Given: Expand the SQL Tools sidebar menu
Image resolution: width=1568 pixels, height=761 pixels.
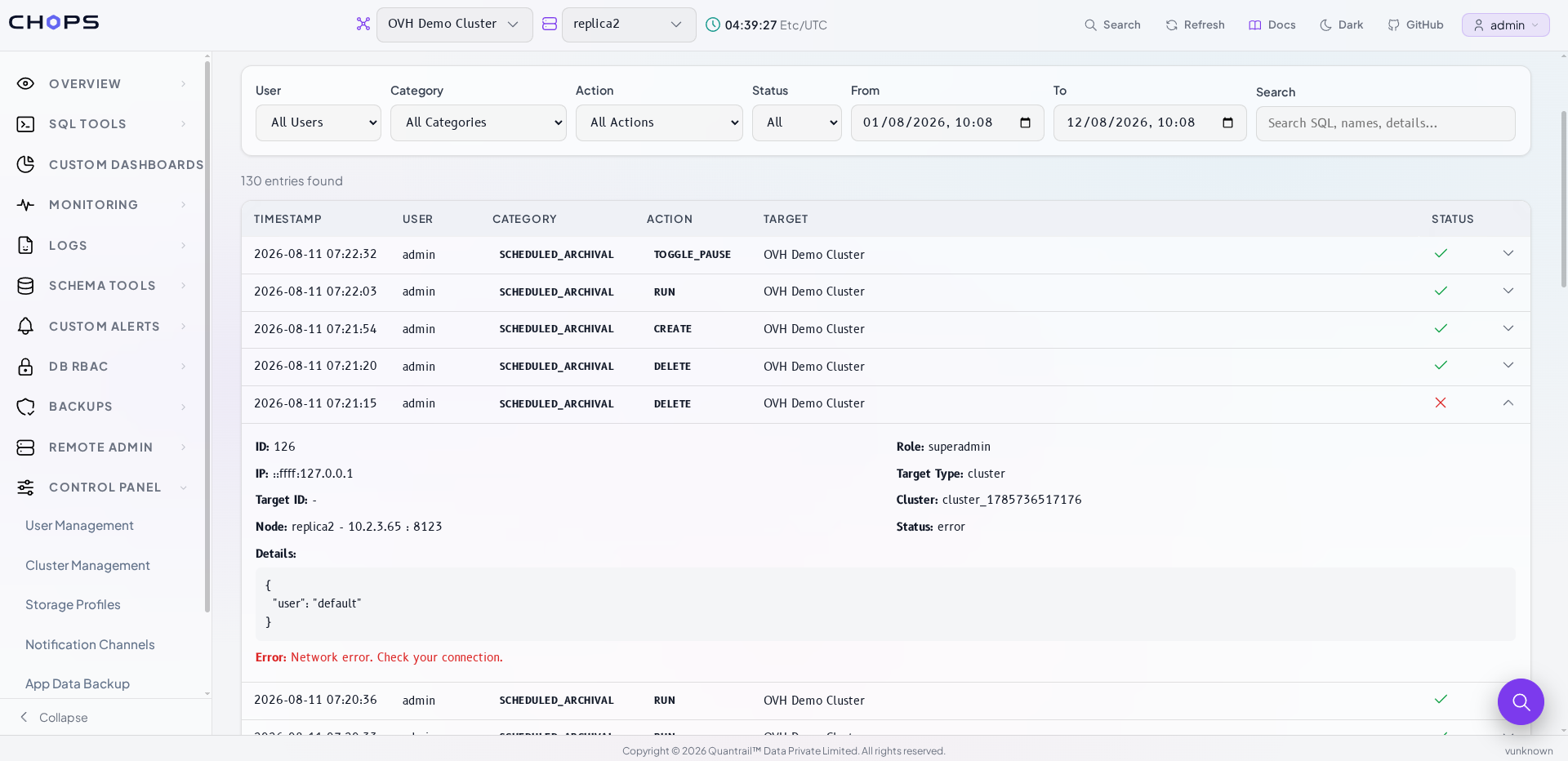Looking at the screenshot, I should pos(184,124).
